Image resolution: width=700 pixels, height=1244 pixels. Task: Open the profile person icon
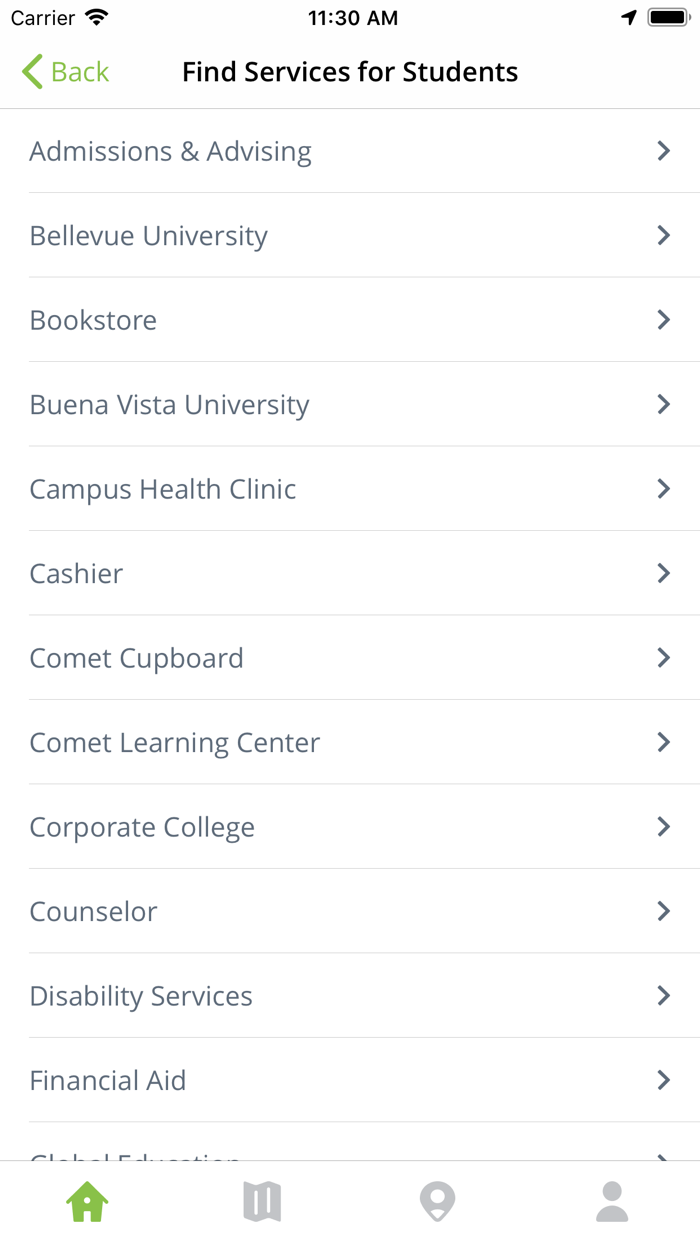click(x=612, y=1201)
